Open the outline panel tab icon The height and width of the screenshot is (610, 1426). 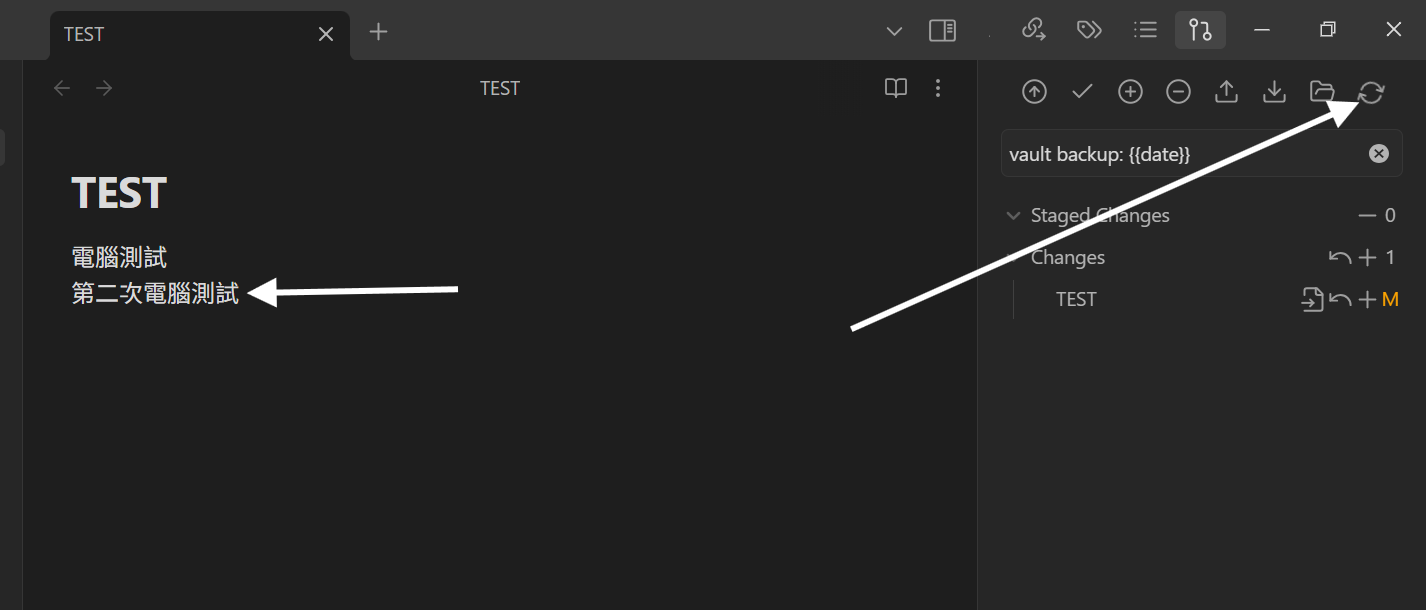coord(1145,30)
